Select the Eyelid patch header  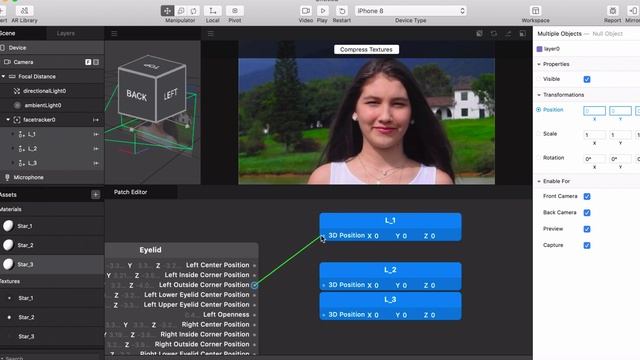coord(181,250)
